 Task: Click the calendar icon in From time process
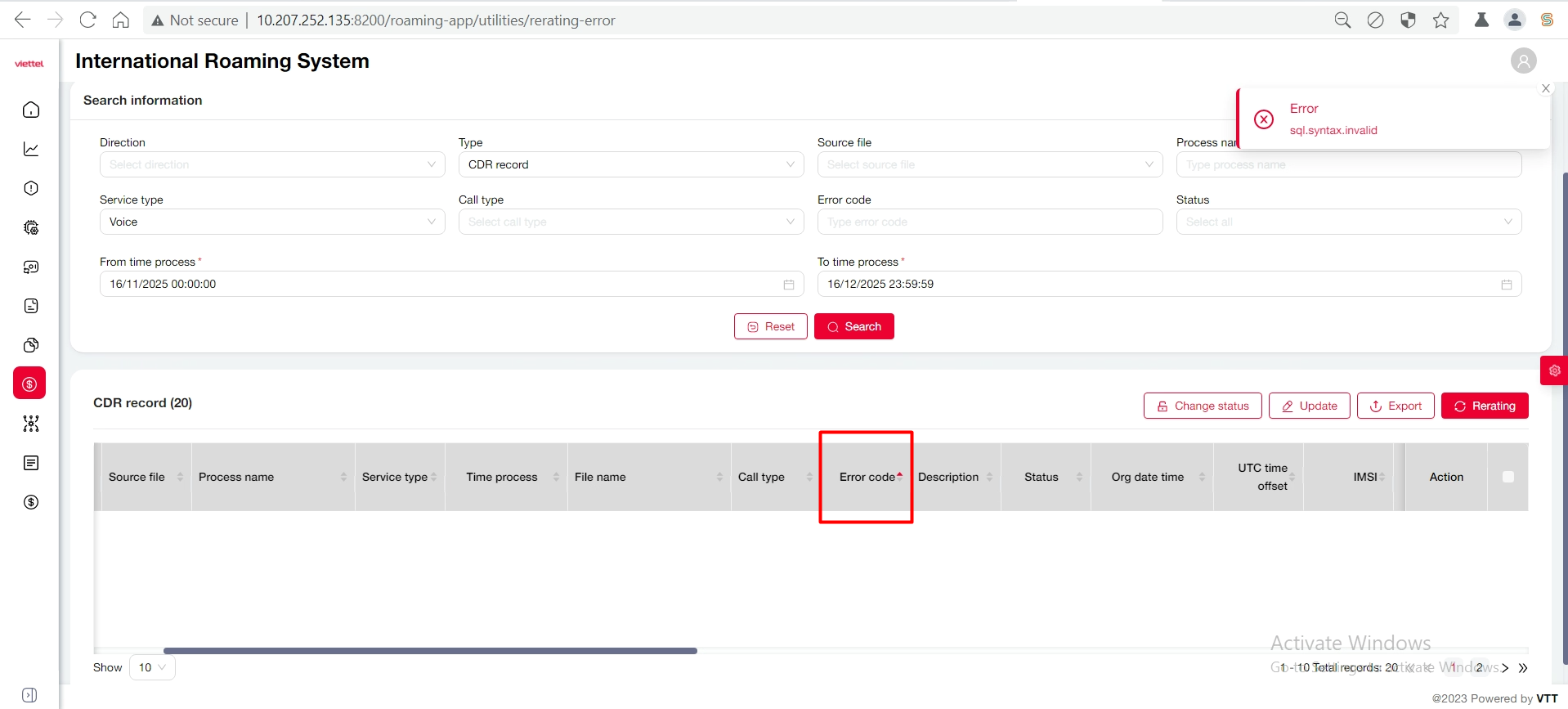(x=789, y=285)
